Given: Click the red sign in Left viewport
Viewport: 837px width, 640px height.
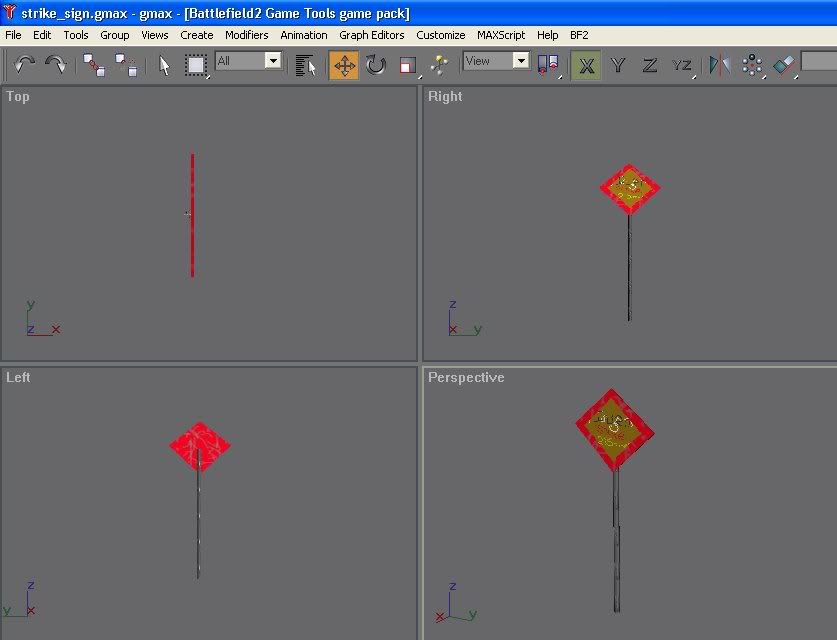Looking at the screenshot, I should 199,445.
